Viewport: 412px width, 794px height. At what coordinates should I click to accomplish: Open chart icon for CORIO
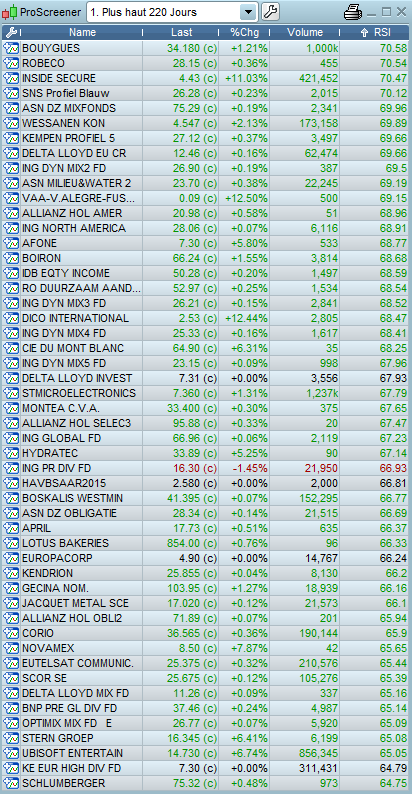[11, 633]
